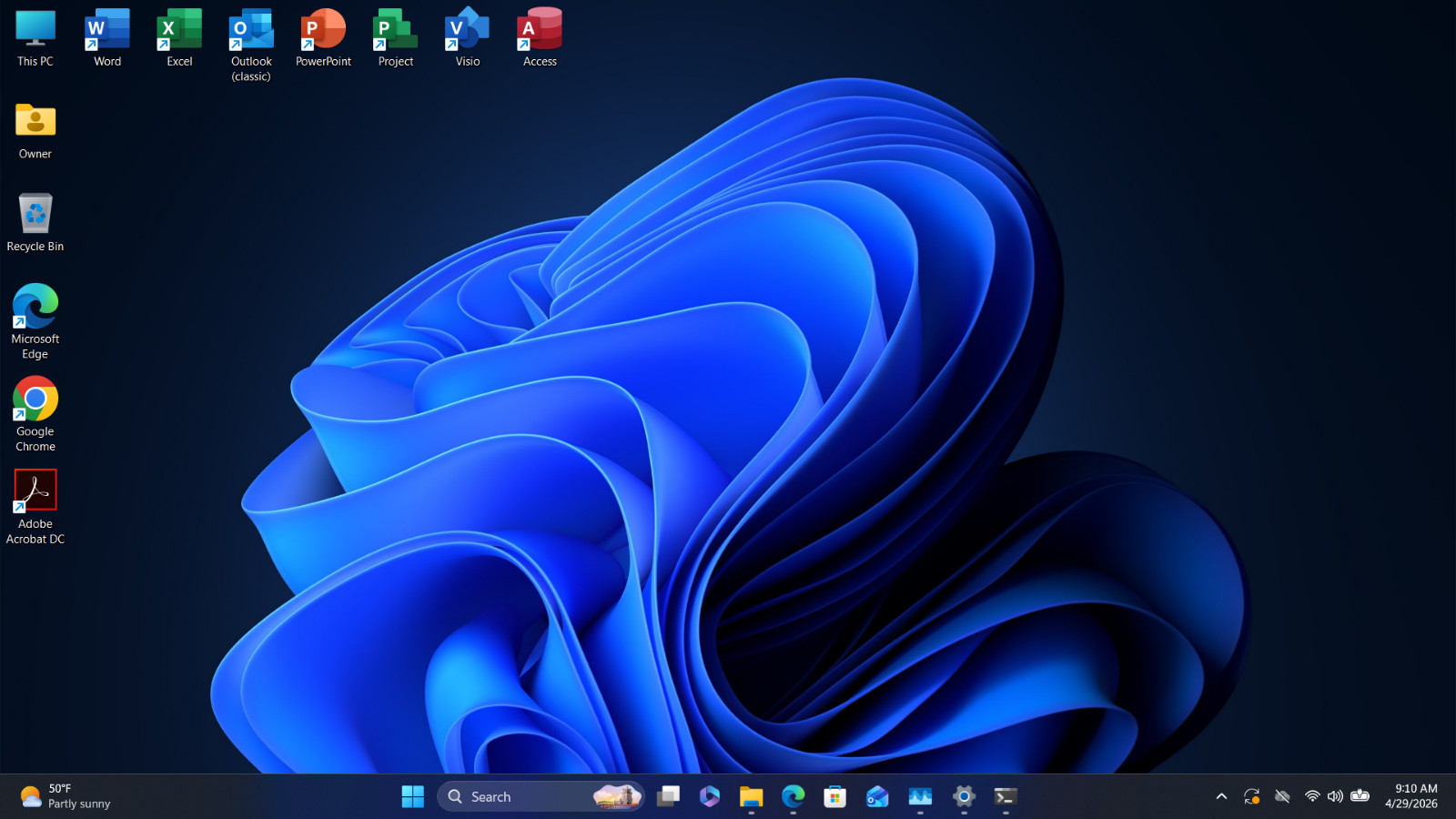Select the Recycle Bin icon
This screenshot has width=1456, height=819.
pos(35,223)
